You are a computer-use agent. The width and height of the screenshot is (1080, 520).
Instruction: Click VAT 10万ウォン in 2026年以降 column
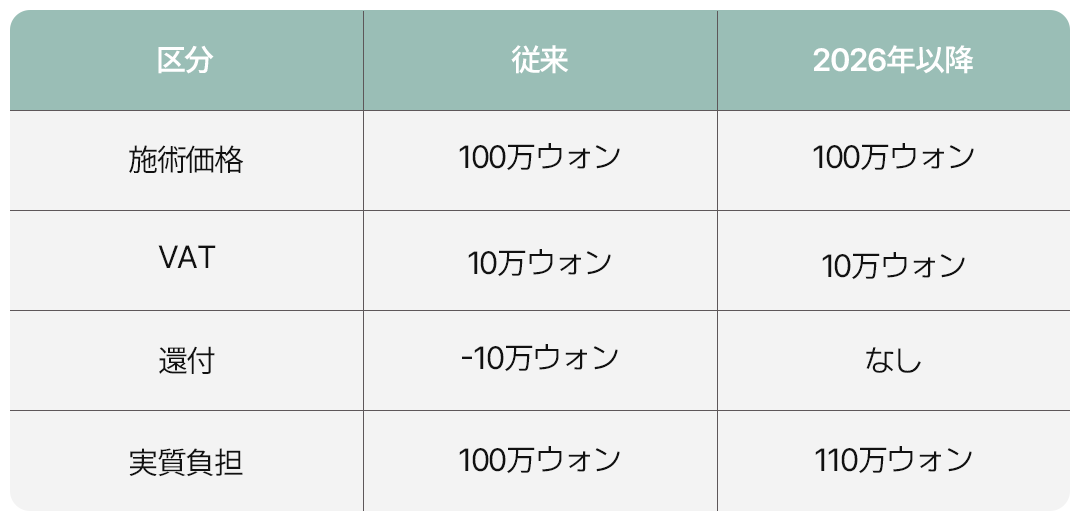click(x=893, y=266)
